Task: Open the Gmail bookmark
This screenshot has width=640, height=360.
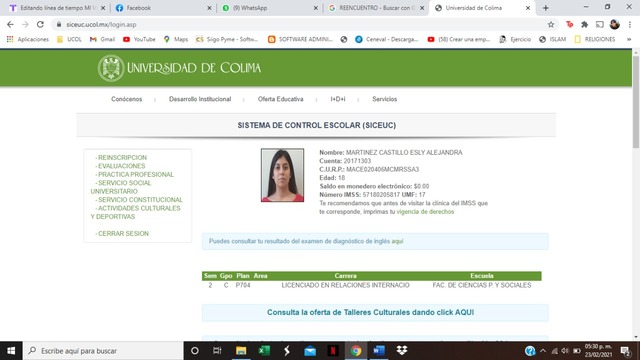Action: [102, 39]
